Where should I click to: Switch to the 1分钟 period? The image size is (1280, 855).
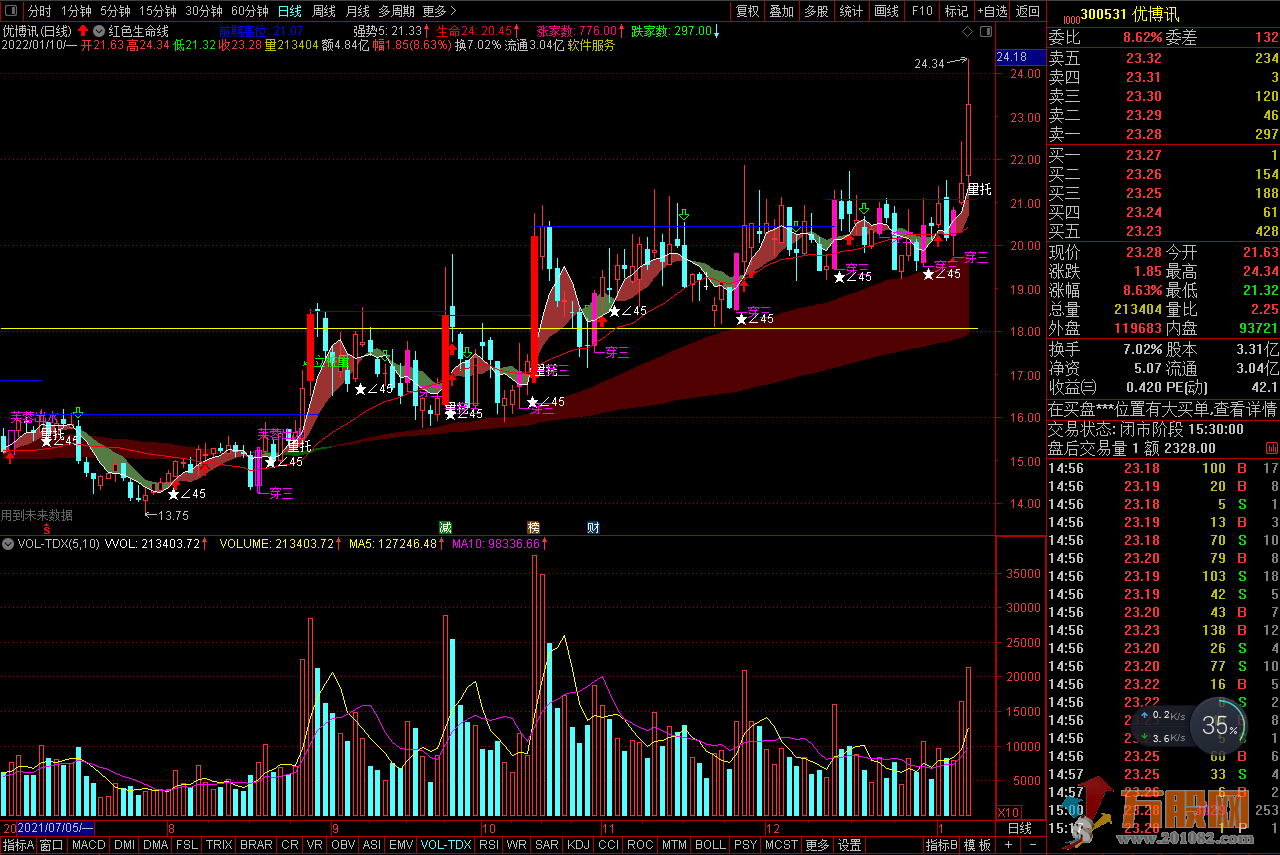76,11
